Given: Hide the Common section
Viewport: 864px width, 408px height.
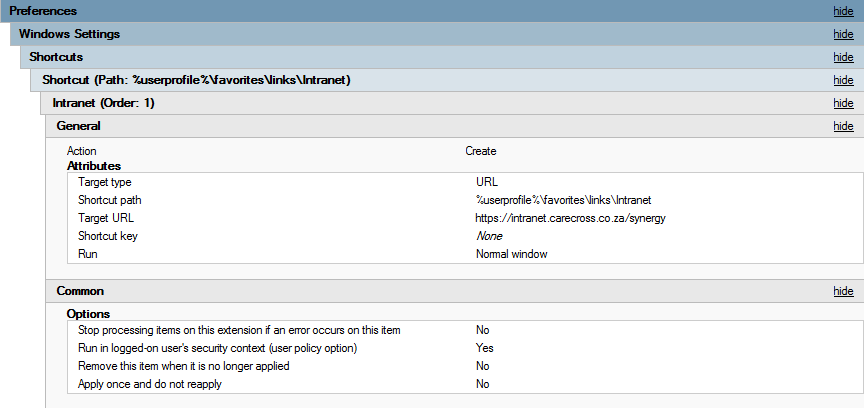Looking at the screenshot, I should pyautogui.click(x=843, y=291).
